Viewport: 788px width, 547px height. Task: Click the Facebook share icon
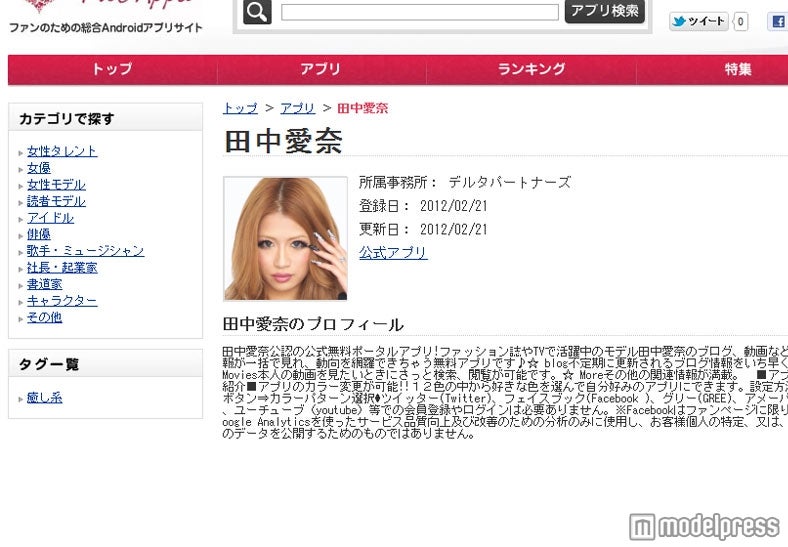click(x=777, y=21)
